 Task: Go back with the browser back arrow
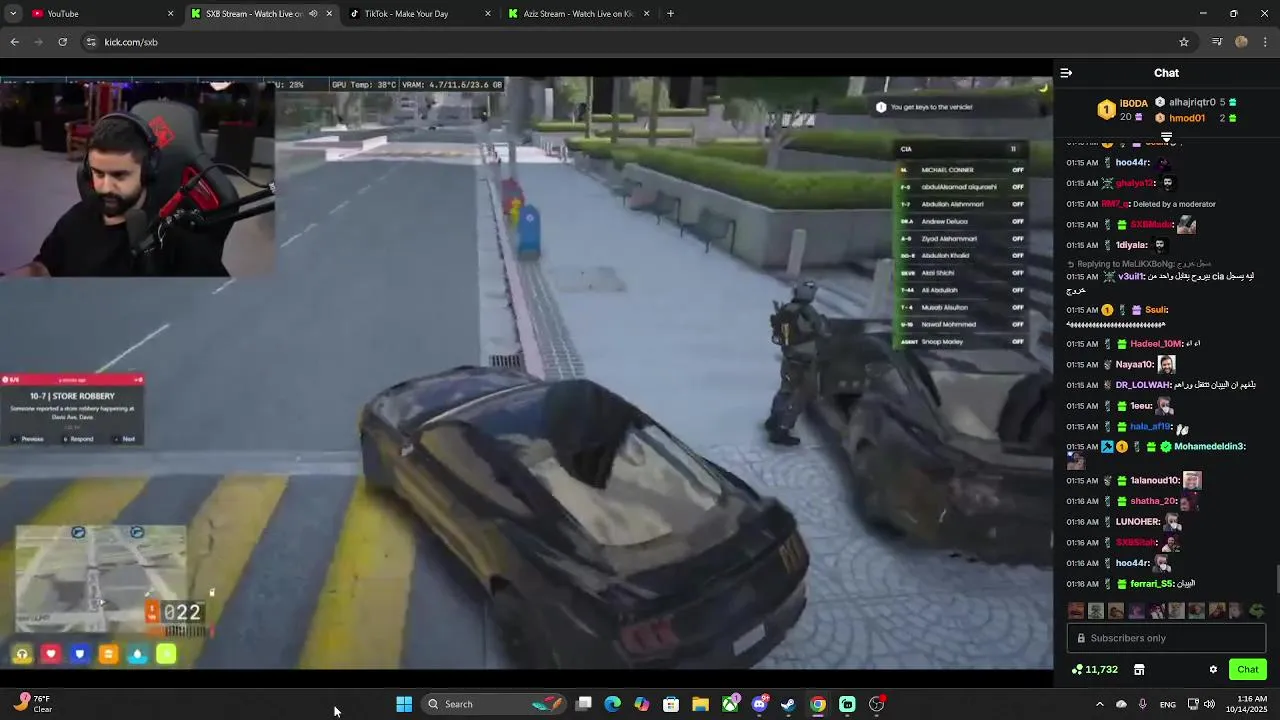[14, 42]
